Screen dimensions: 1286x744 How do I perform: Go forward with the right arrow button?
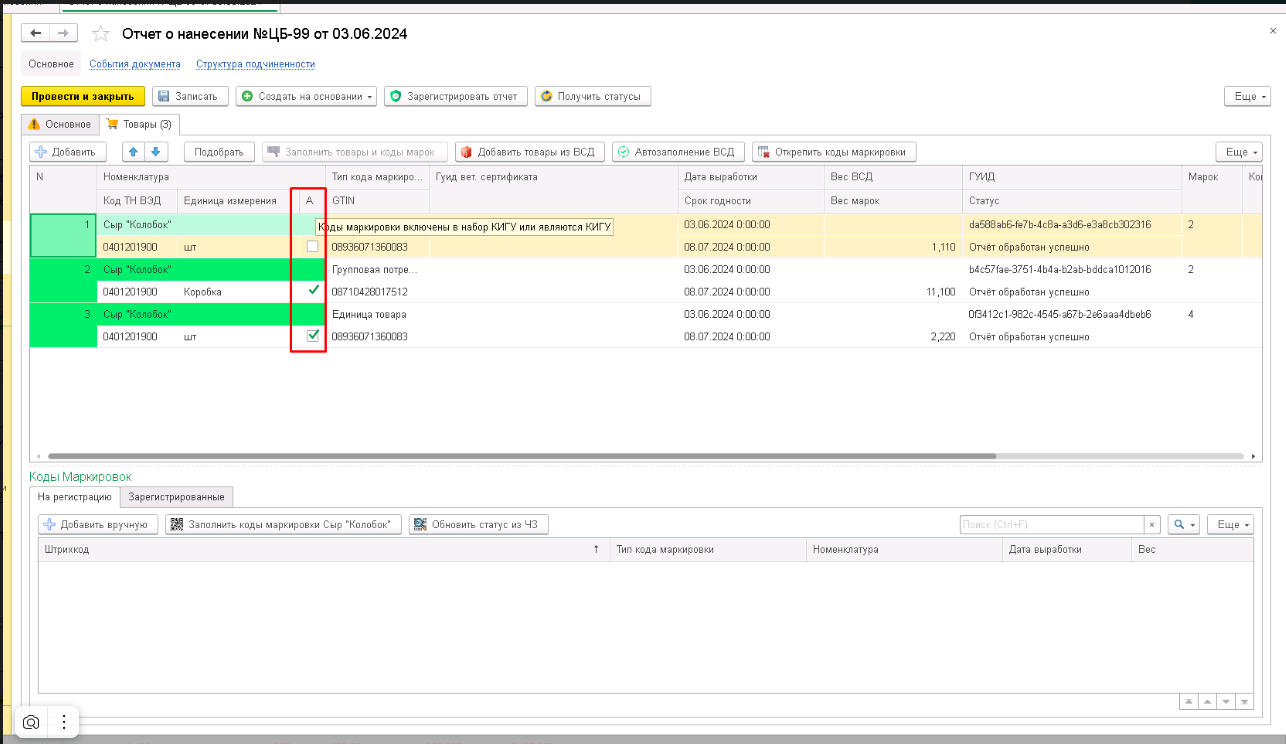click(63, 33)
